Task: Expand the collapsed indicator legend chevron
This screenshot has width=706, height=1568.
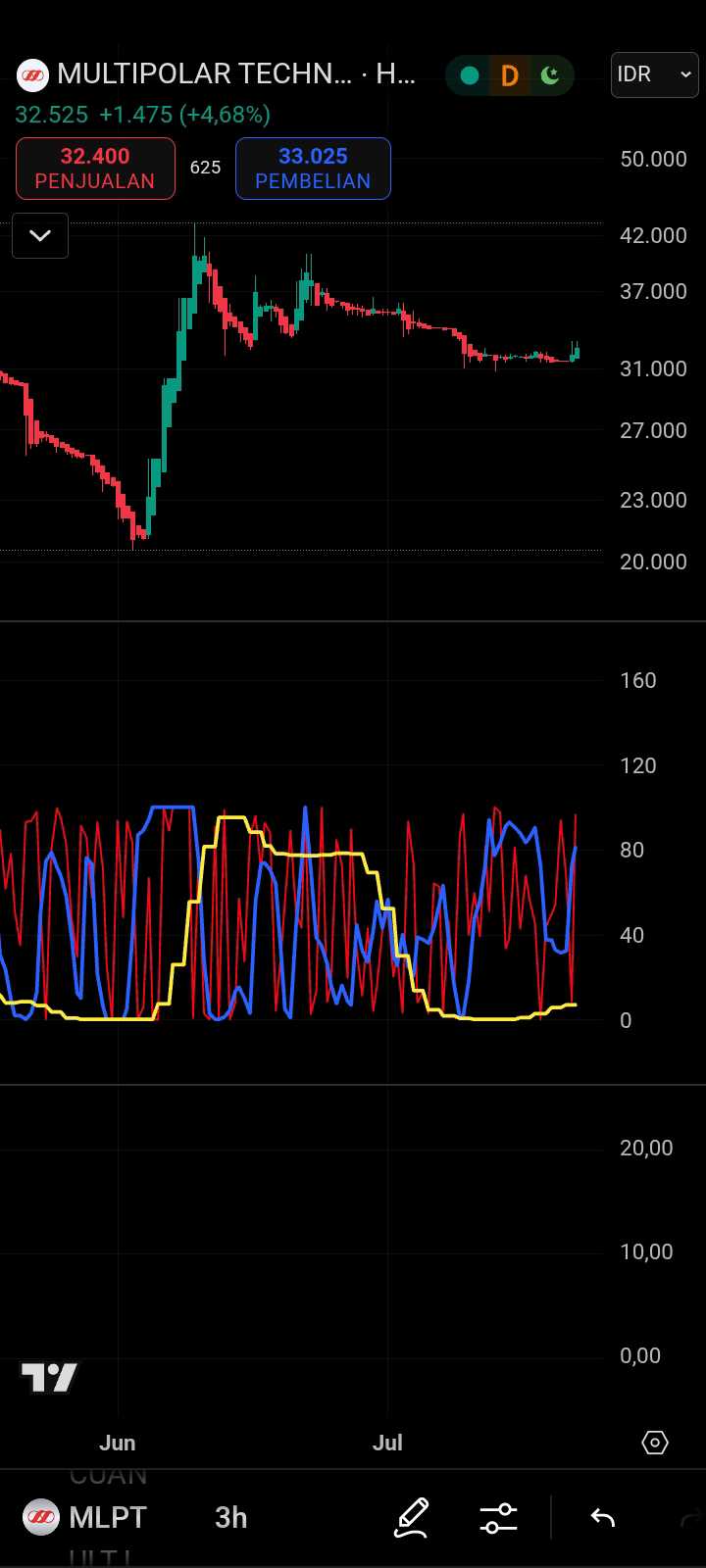Action: (40, 235)
